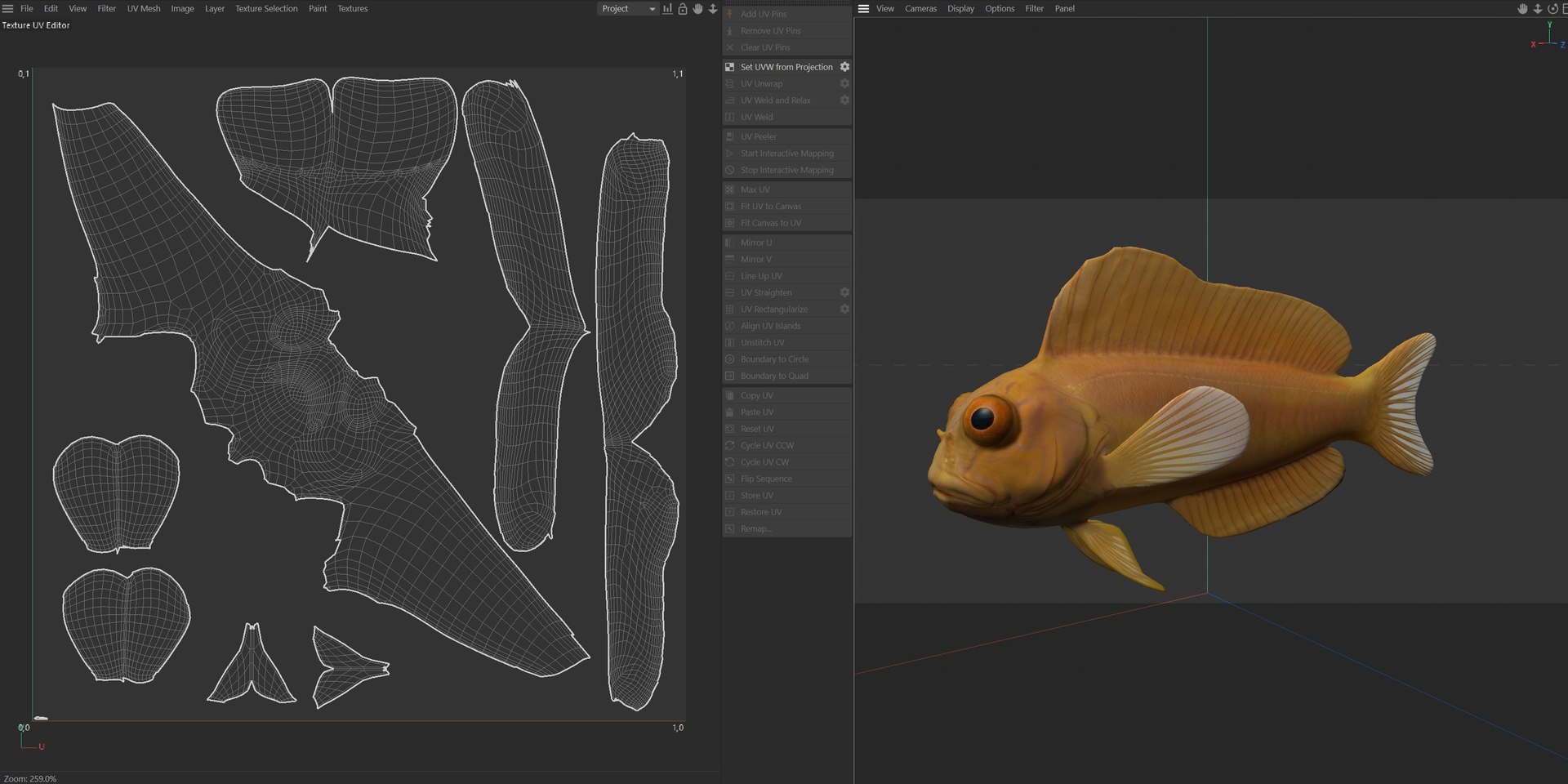Toggle the lock icon in UV editor toolbar

pyautogui.click(x=683, y=9)
